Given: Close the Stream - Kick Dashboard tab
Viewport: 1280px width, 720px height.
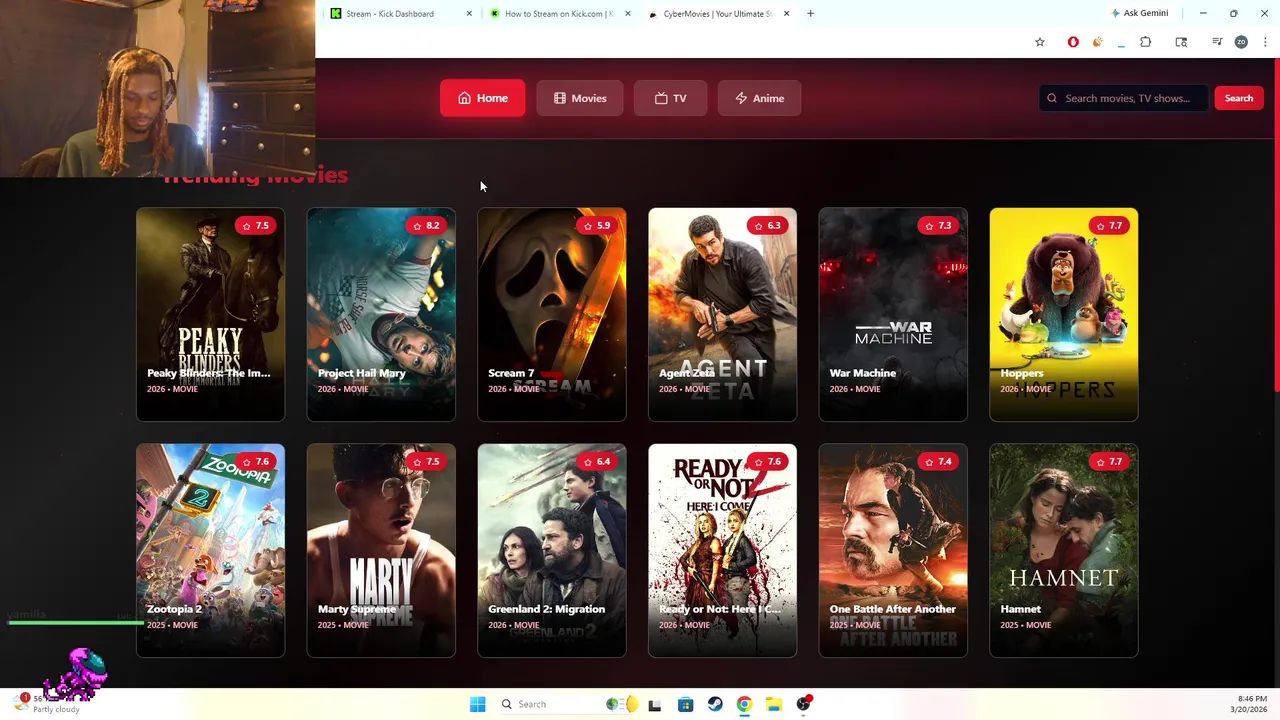Looking at the screenshot, I should click(x=469, y=13).
